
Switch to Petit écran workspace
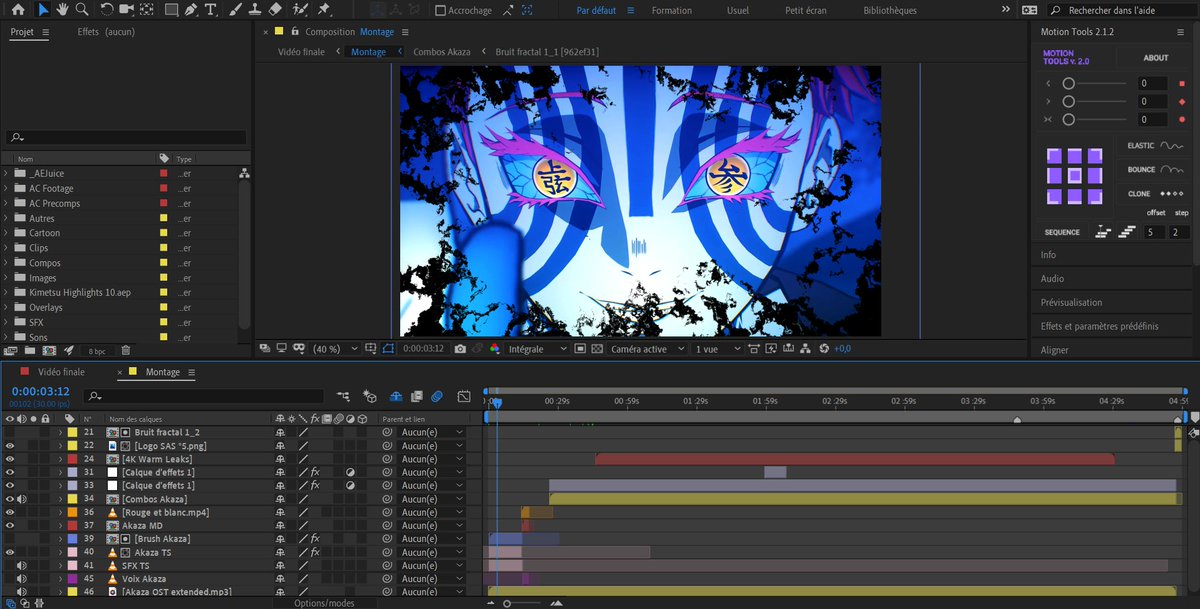[806, 10]
